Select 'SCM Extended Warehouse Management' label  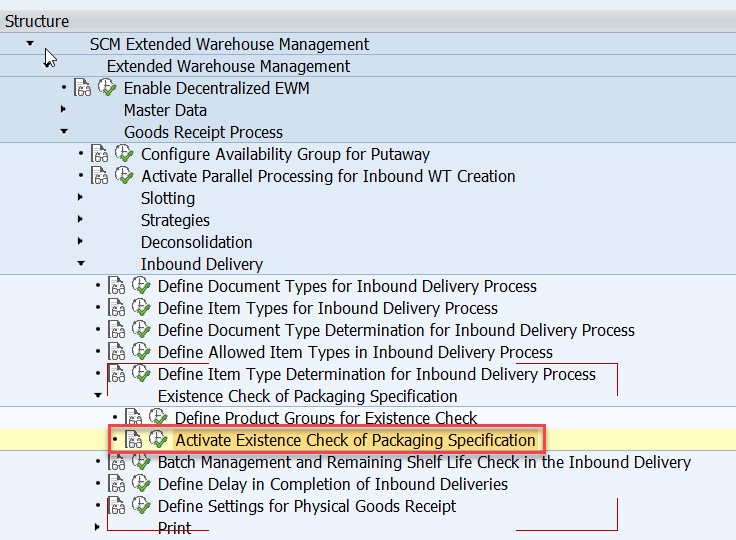pos(229,44)
